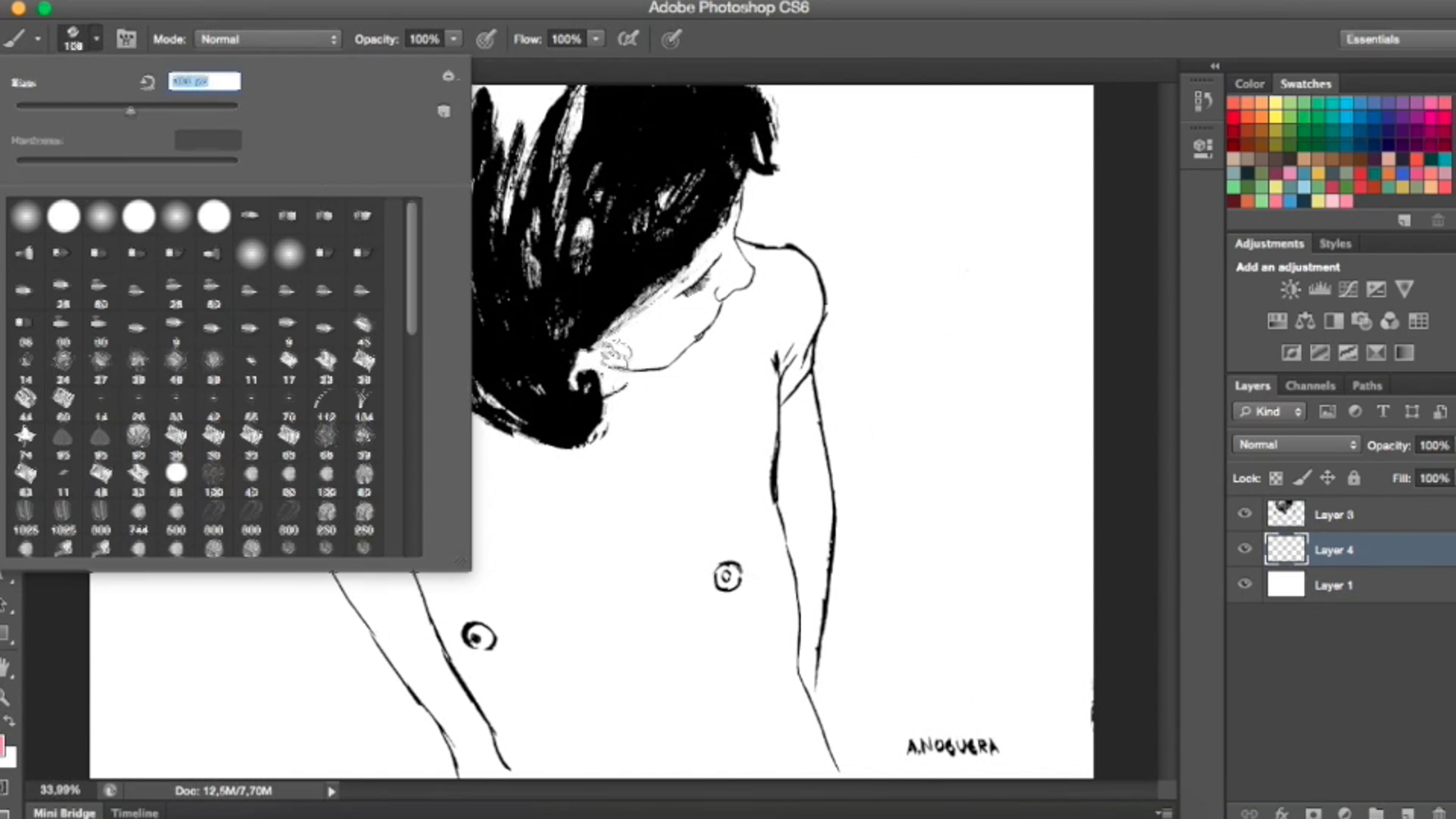
Task: Open the layer Kind filter dropdown
Action: (x=1270, y=412)
